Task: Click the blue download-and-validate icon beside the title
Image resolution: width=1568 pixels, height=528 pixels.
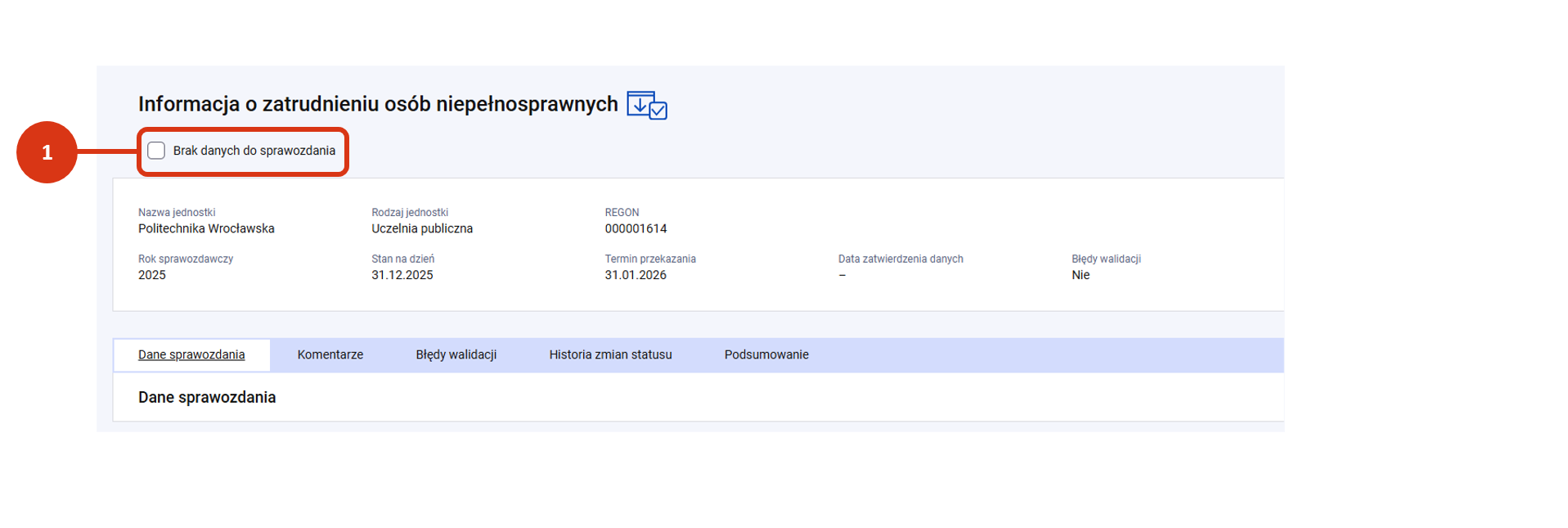Action: tap(646, 106)
